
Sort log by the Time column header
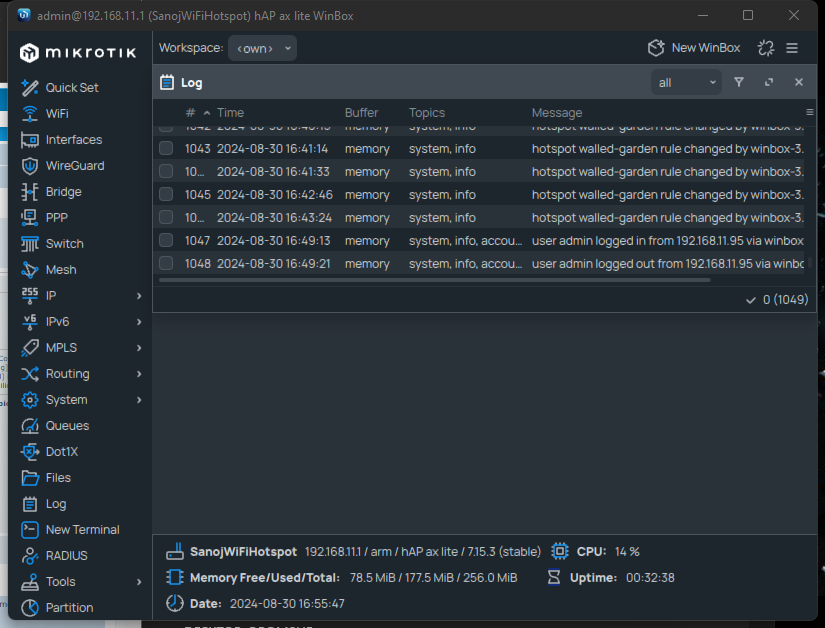(230, 113)
